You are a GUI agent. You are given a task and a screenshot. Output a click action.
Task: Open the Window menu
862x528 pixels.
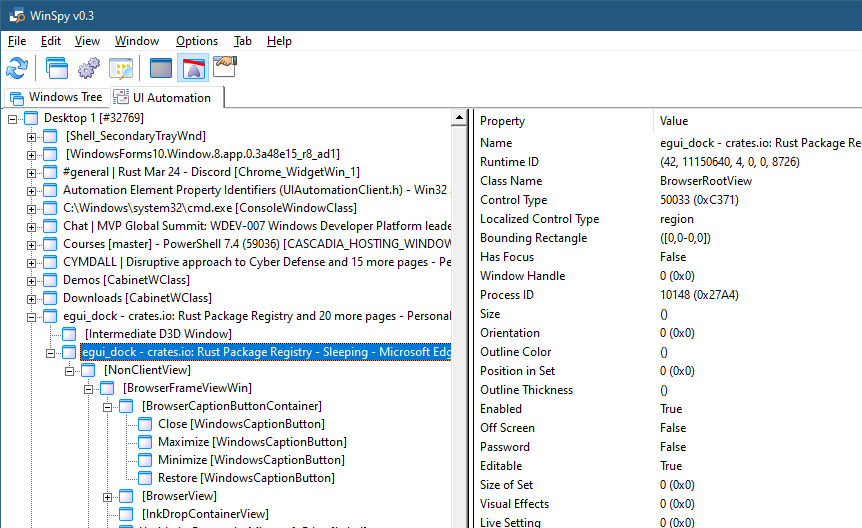click(137, 41)
